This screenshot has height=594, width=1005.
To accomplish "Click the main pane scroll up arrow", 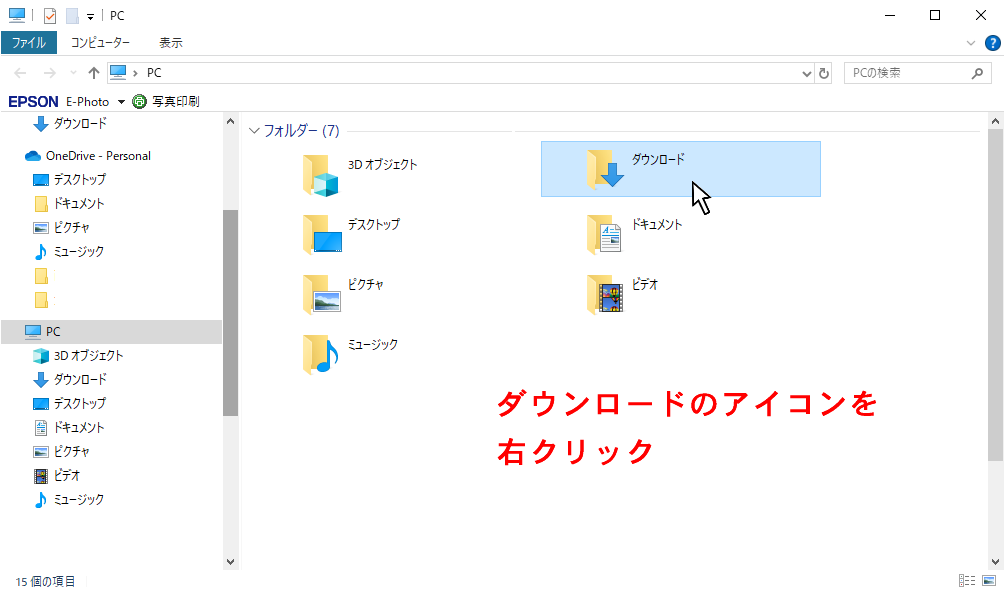I will point(995,121).
